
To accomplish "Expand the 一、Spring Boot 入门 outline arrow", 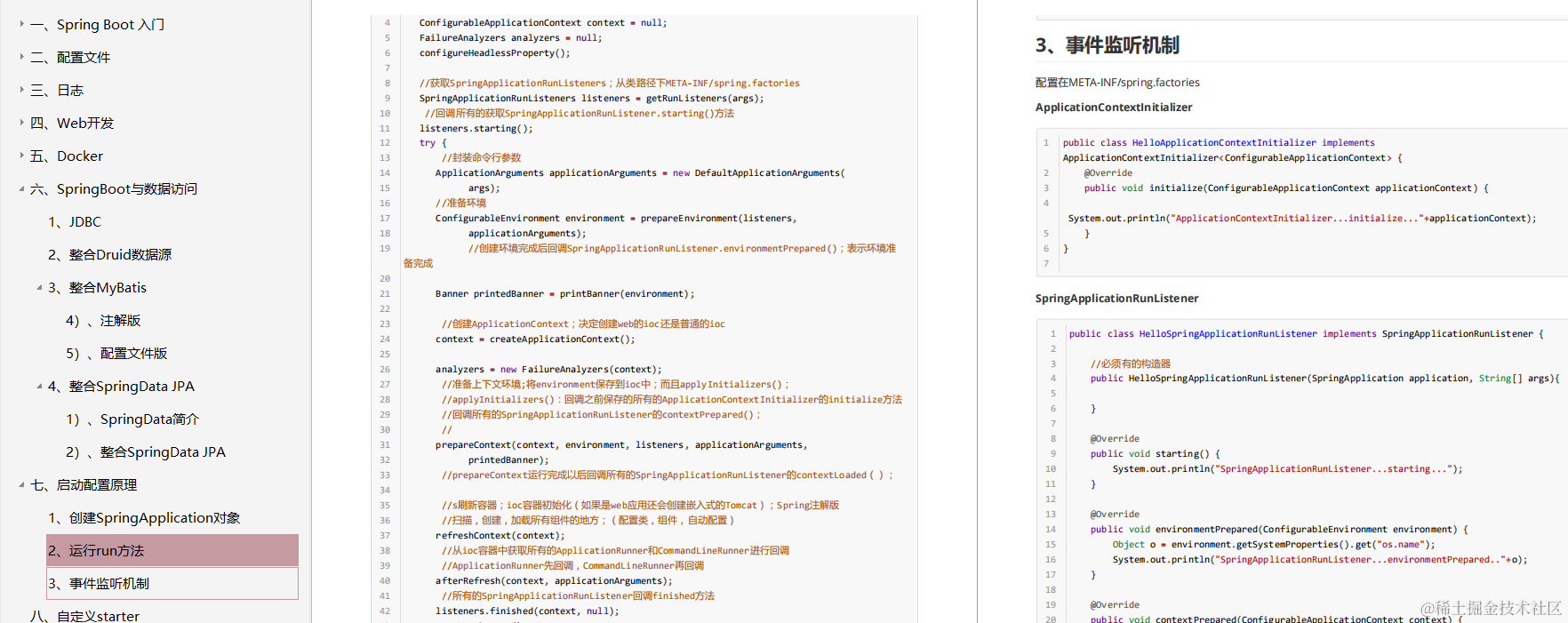I will pos(21,24).
